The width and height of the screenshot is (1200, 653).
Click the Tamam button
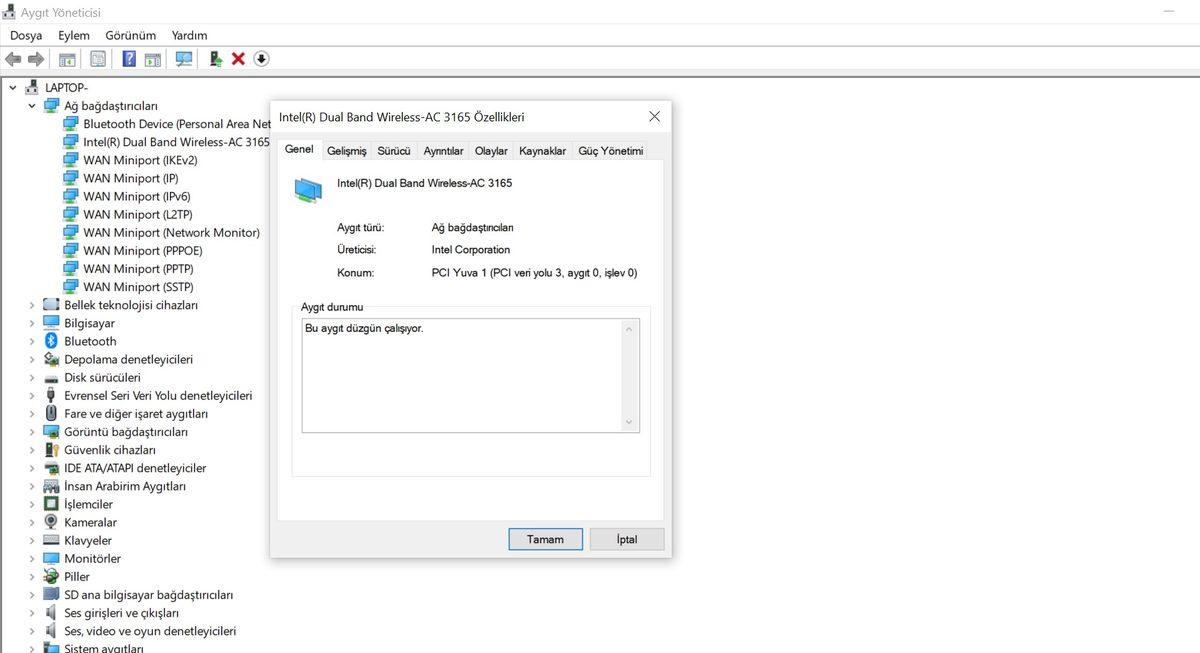pos(545,539)
